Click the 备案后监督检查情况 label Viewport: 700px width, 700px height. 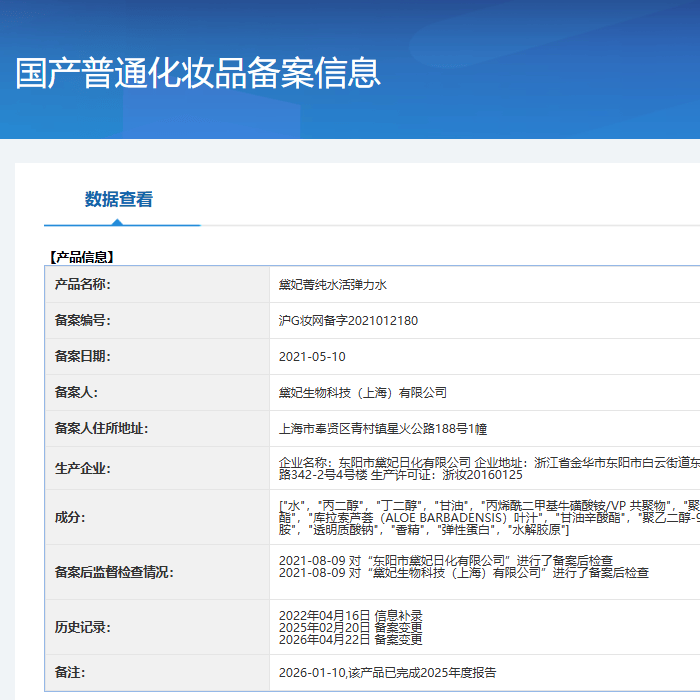[x=114, y=572]
